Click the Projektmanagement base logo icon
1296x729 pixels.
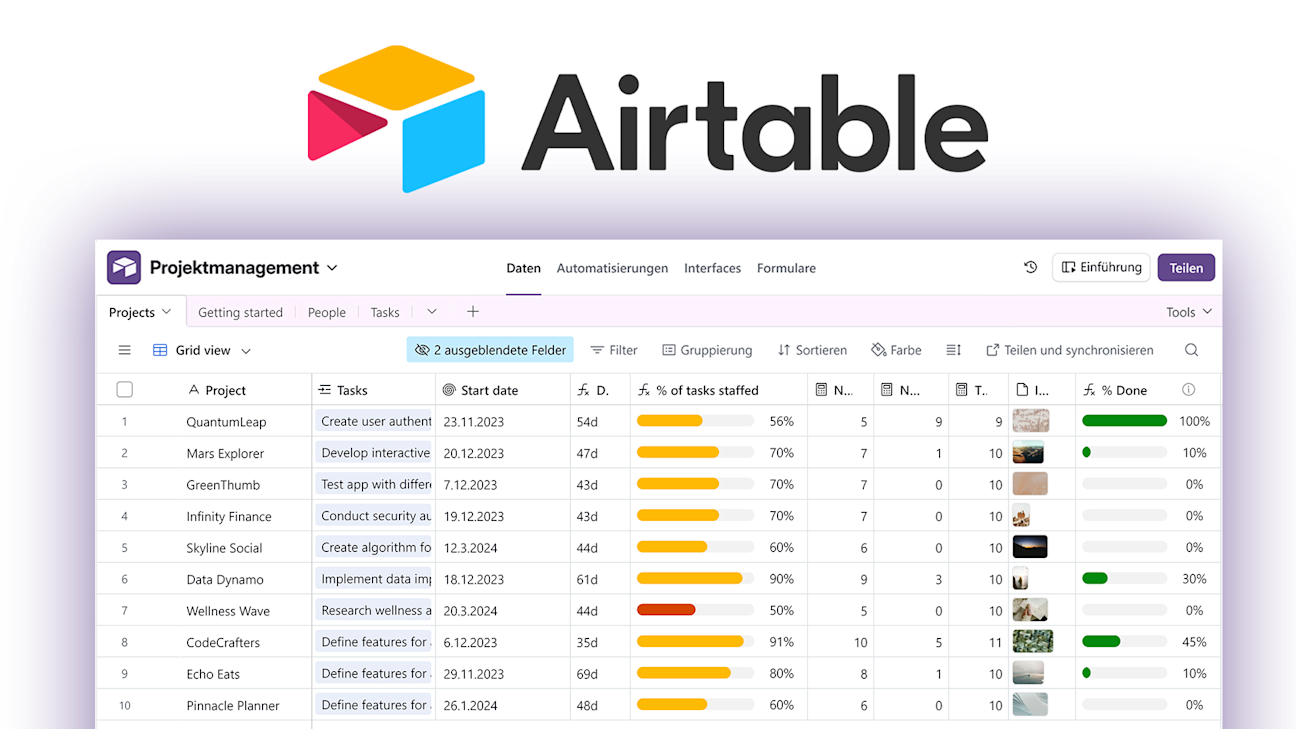[124, 268]
